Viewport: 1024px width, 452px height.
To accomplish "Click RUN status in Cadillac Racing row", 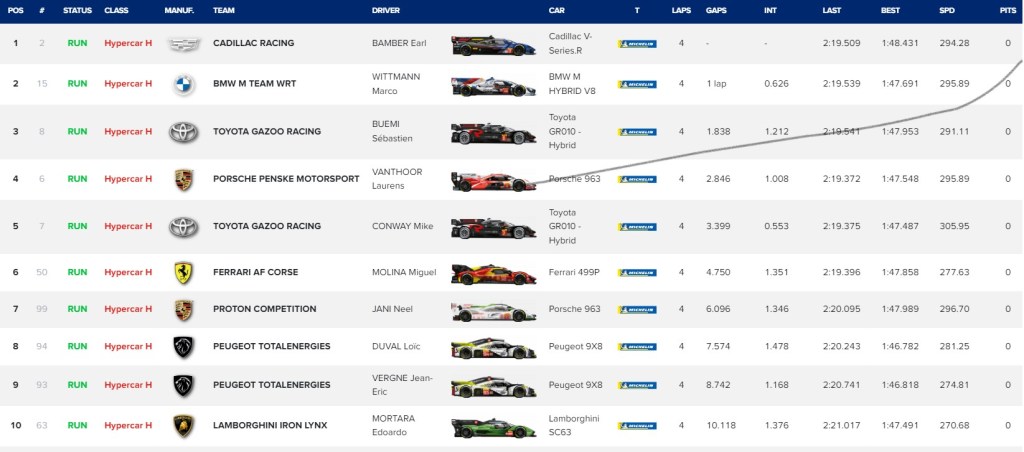I will 77,43.
